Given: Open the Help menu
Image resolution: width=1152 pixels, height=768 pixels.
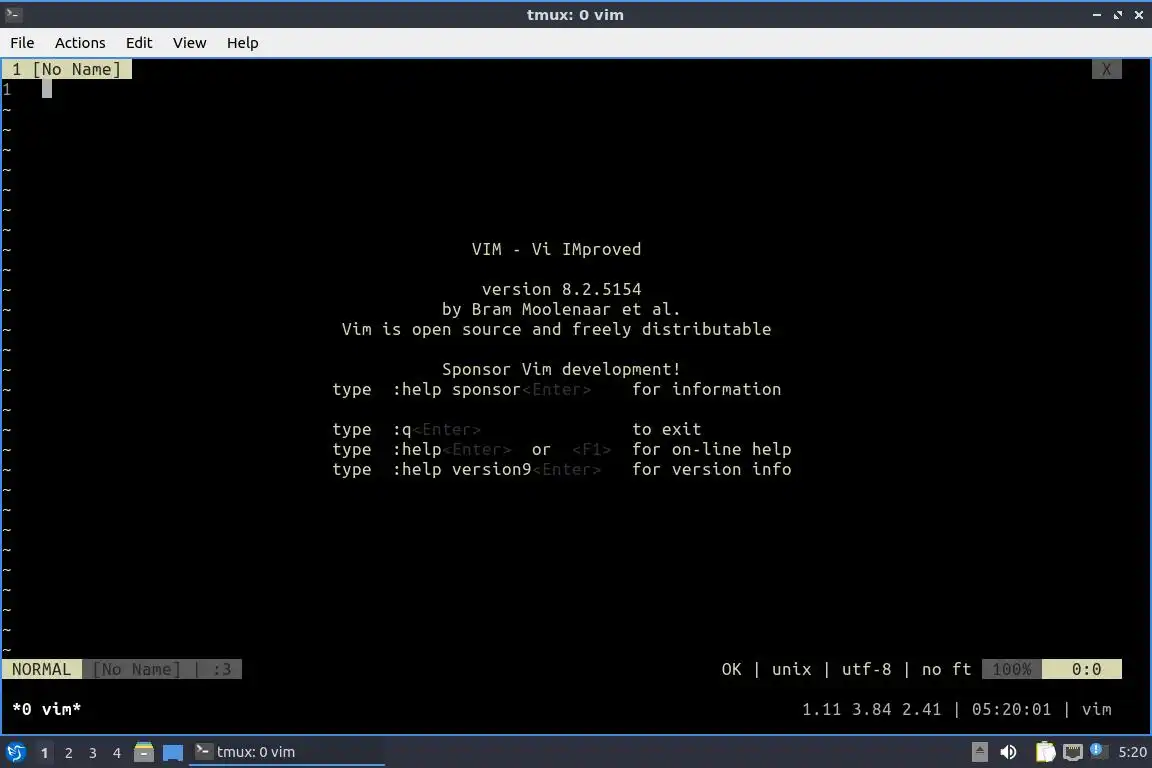Looking at the screenshot, I should [242, 43].
